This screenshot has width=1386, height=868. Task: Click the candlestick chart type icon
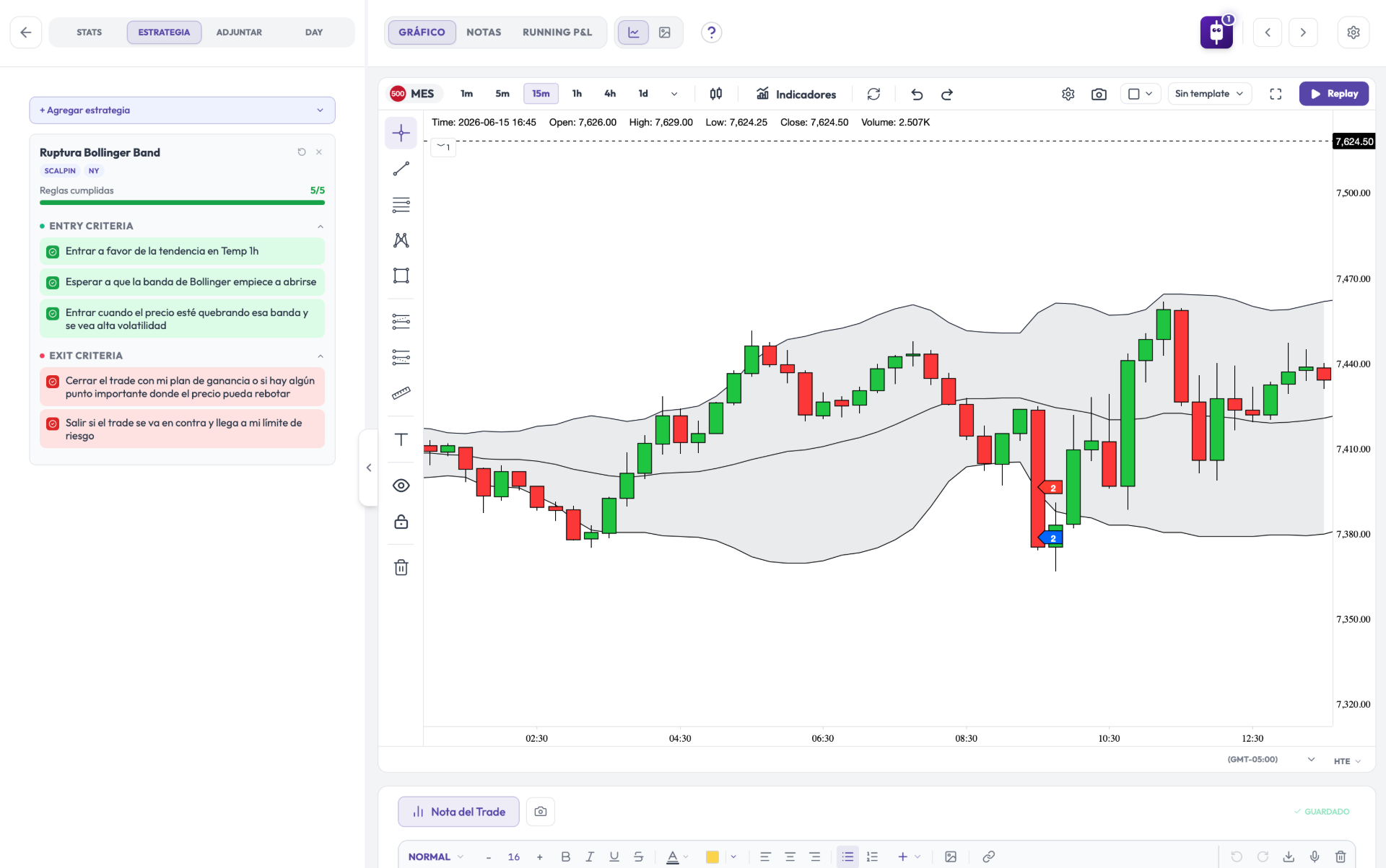(716, 94)
